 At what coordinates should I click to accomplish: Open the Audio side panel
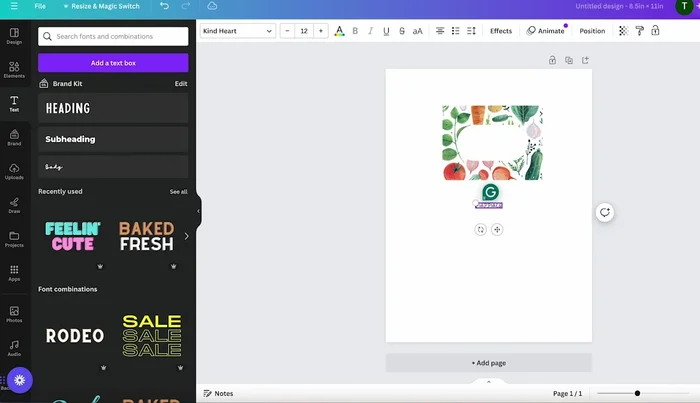point(14,348)
